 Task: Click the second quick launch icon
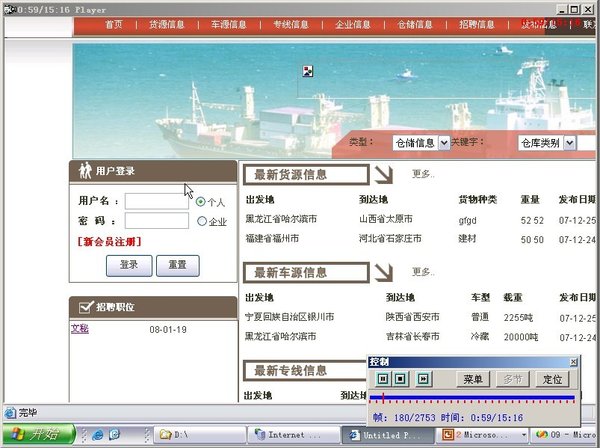point(114,435)
